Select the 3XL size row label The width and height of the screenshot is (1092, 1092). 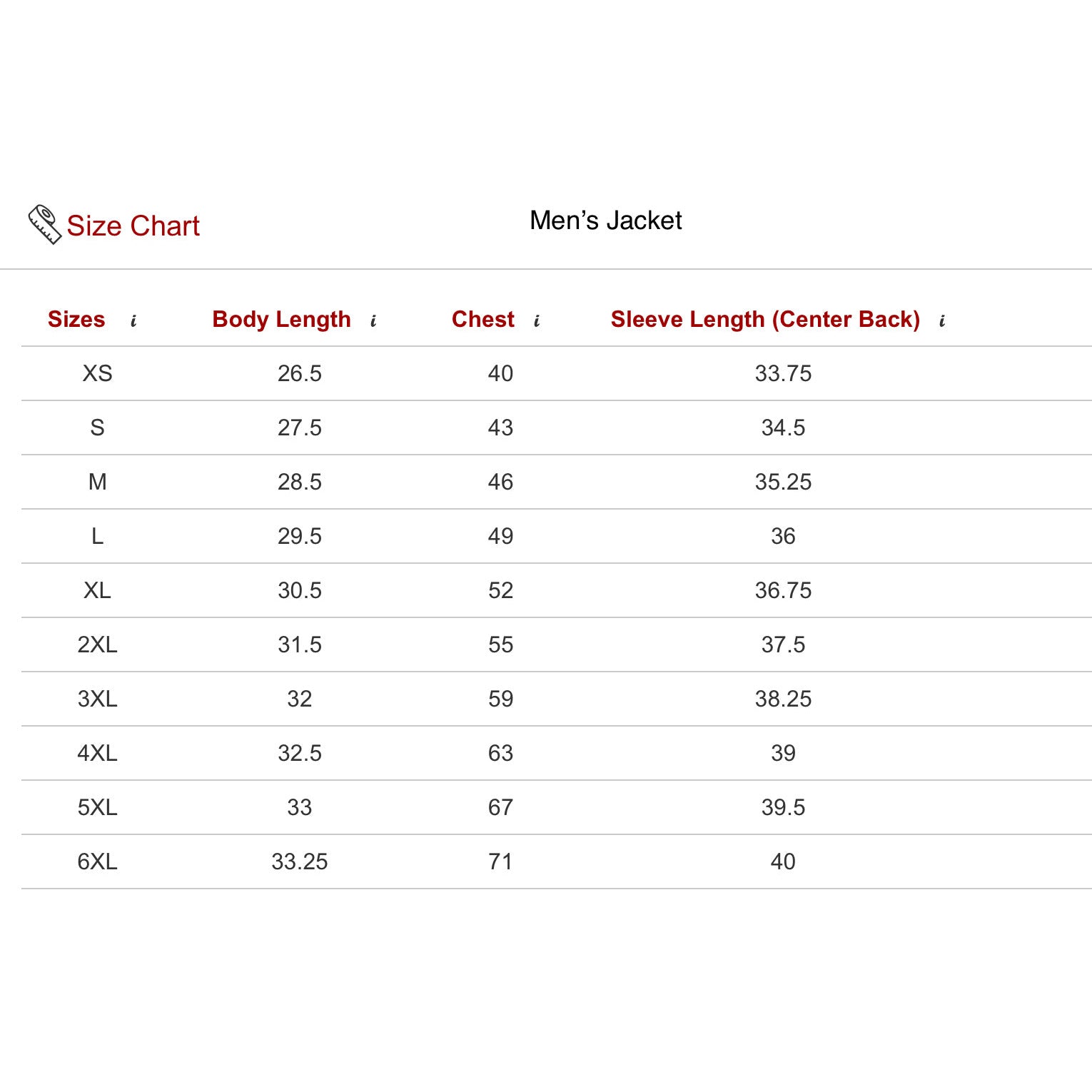(x=97, y=699)
